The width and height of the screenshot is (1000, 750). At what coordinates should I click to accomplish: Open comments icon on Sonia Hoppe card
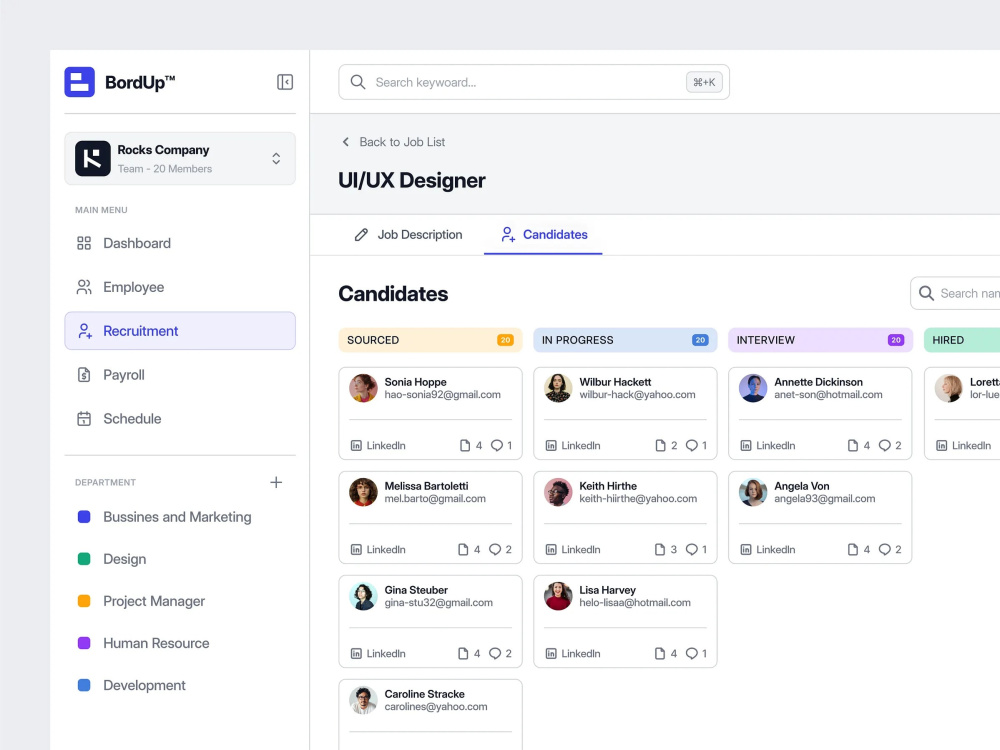click(496, 445)
